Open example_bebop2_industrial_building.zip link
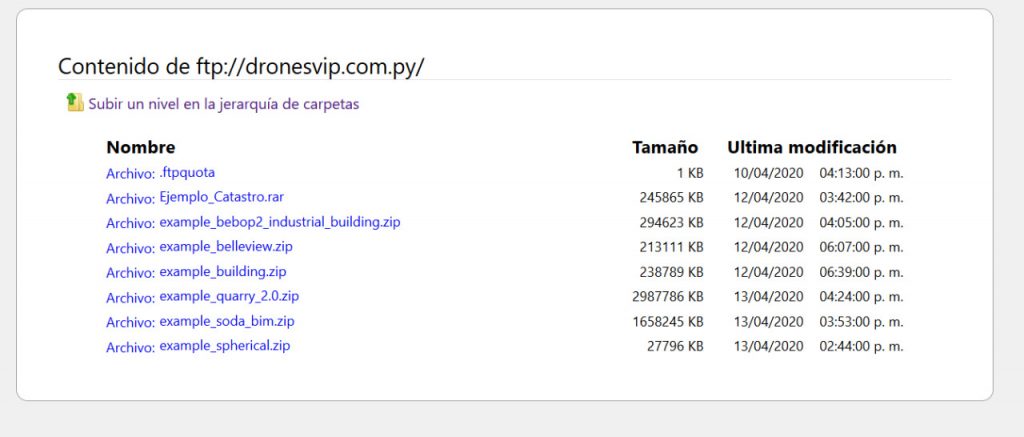Image resolution: width=1024 pixels, height=437 pixels. [x=279, y=222]
